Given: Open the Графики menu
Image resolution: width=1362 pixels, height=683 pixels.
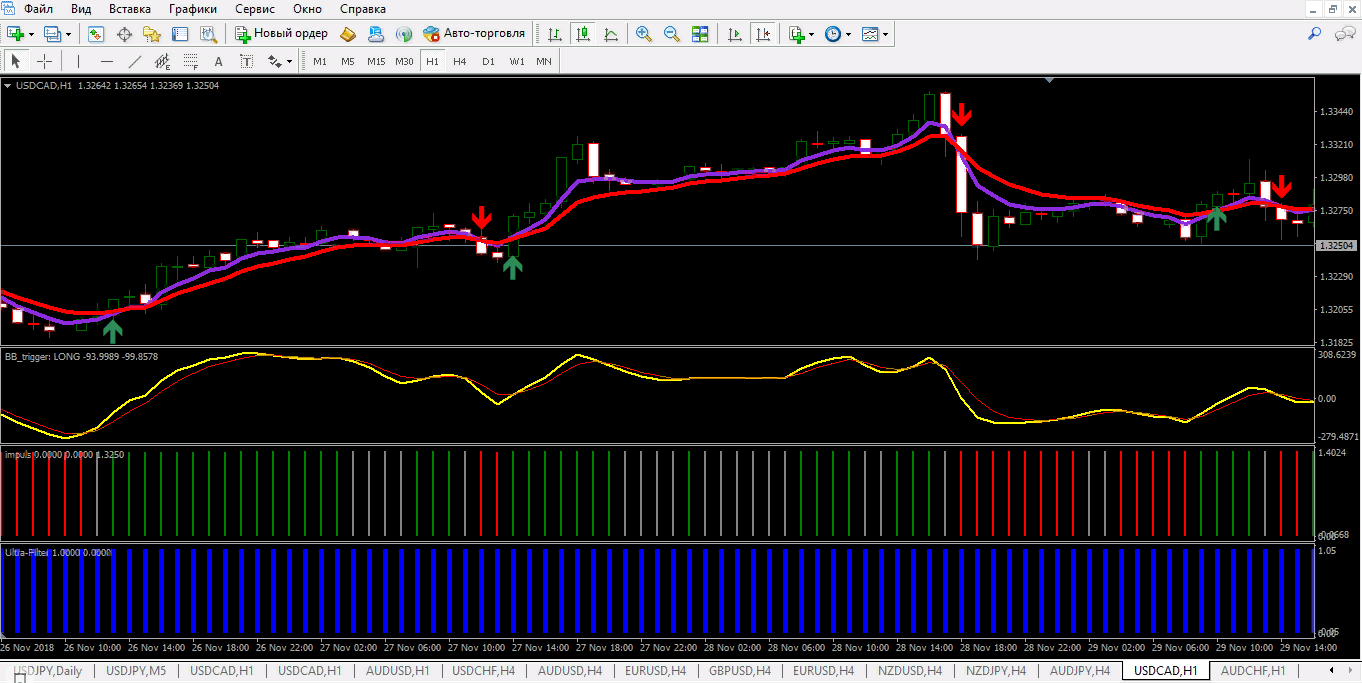Looking at the screenshot, I should coord(193,8).
